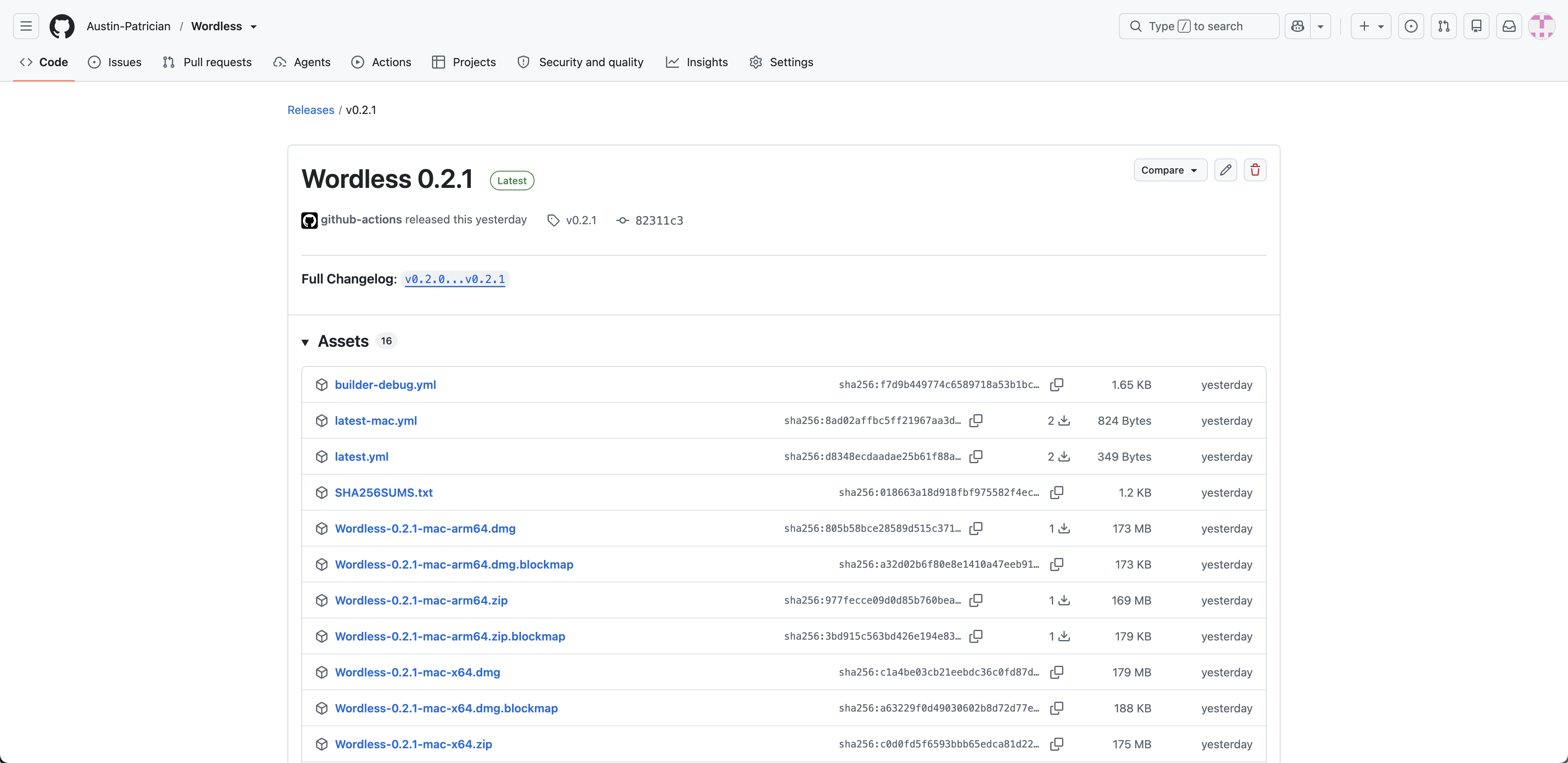This screenshot has width=1568, height=763.
Task: Download Wordless-0.2.1-mac-arm64.zip
Action: pyautogui.click(x=421, y=600)
